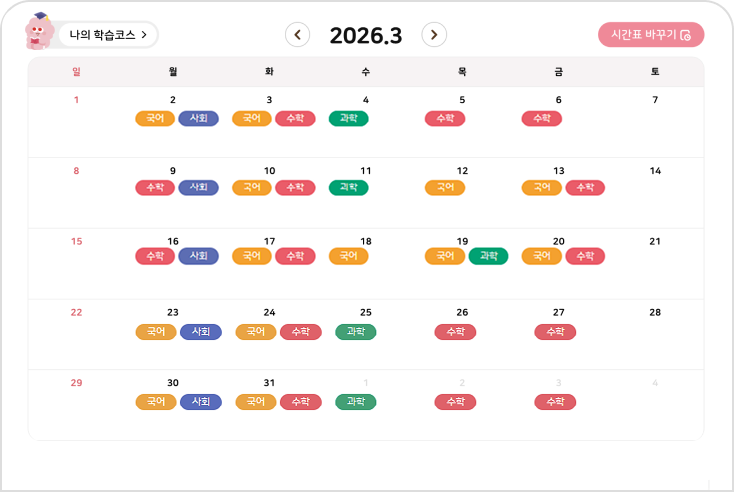The width and height of the screenshot is (734, 492).
Task: Open 과학 tag on March 4
Action: [348, 118]
